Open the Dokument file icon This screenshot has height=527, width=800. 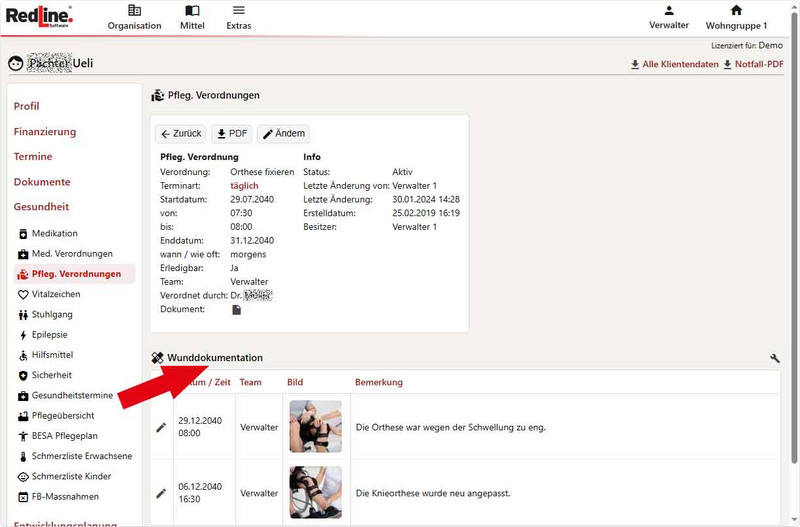coord(237,310)
